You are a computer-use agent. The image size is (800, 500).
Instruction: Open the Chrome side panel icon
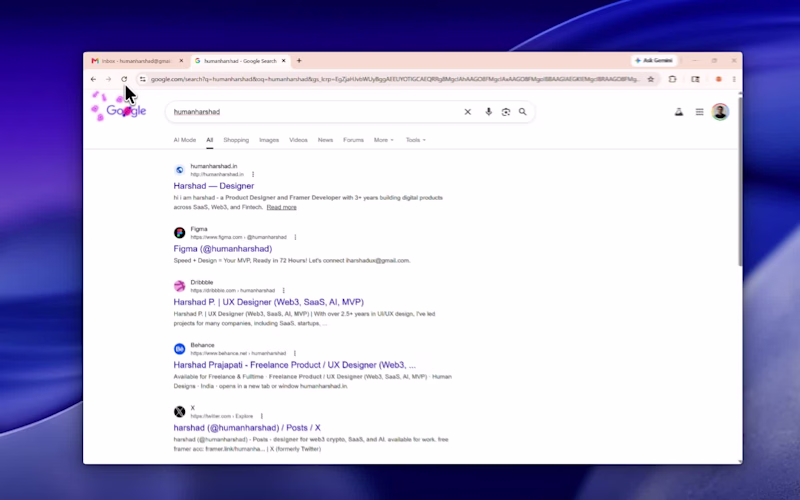[695, 79]
